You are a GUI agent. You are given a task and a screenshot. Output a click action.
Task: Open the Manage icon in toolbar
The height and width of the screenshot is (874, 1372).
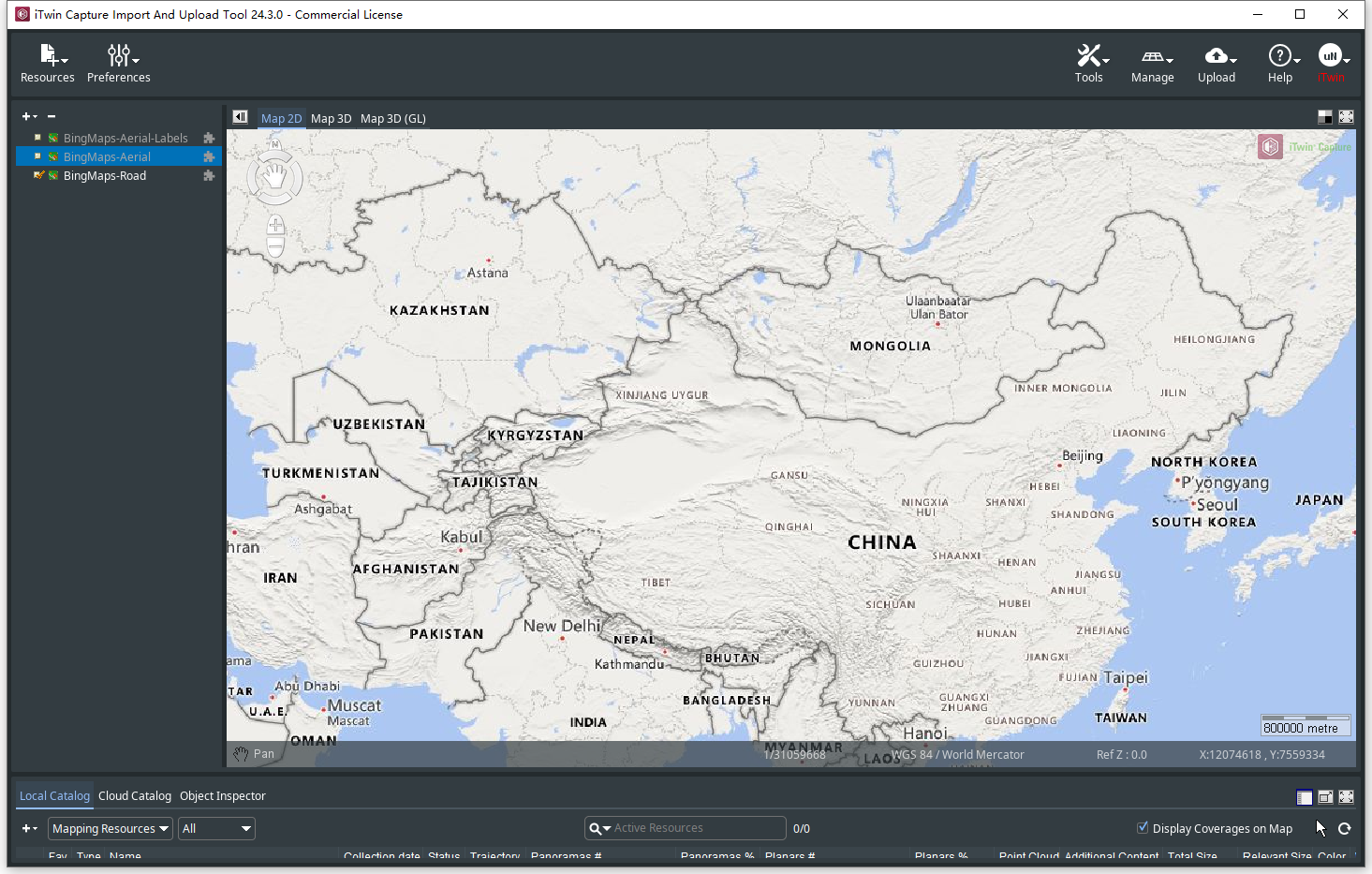(x=1152, y=57)
